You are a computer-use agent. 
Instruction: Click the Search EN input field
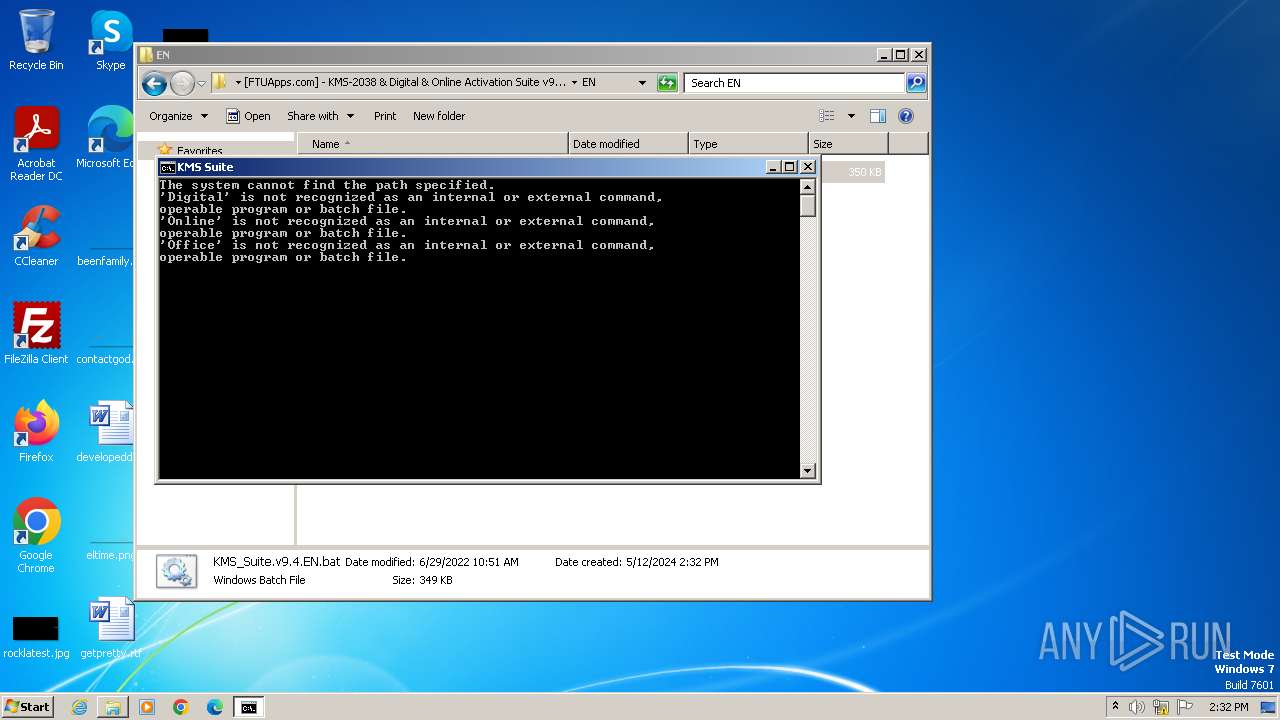click(x=795, y=83)
